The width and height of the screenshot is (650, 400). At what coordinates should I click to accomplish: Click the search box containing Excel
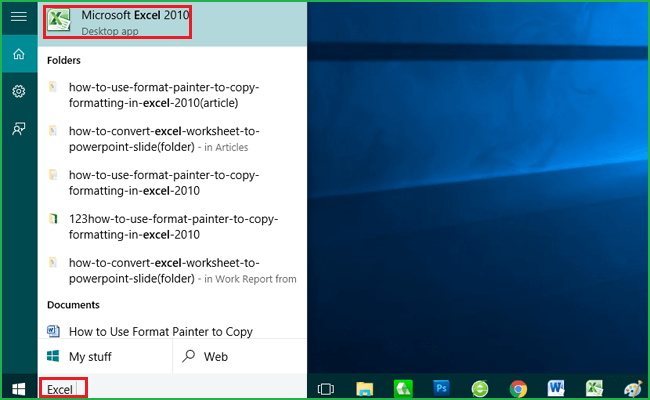click(63, 388)
